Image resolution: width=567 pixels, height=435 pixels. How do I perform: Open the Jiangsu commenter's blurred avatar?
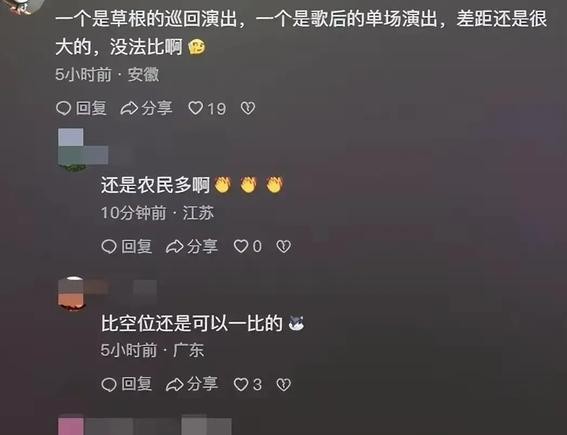tap(72, 149)
